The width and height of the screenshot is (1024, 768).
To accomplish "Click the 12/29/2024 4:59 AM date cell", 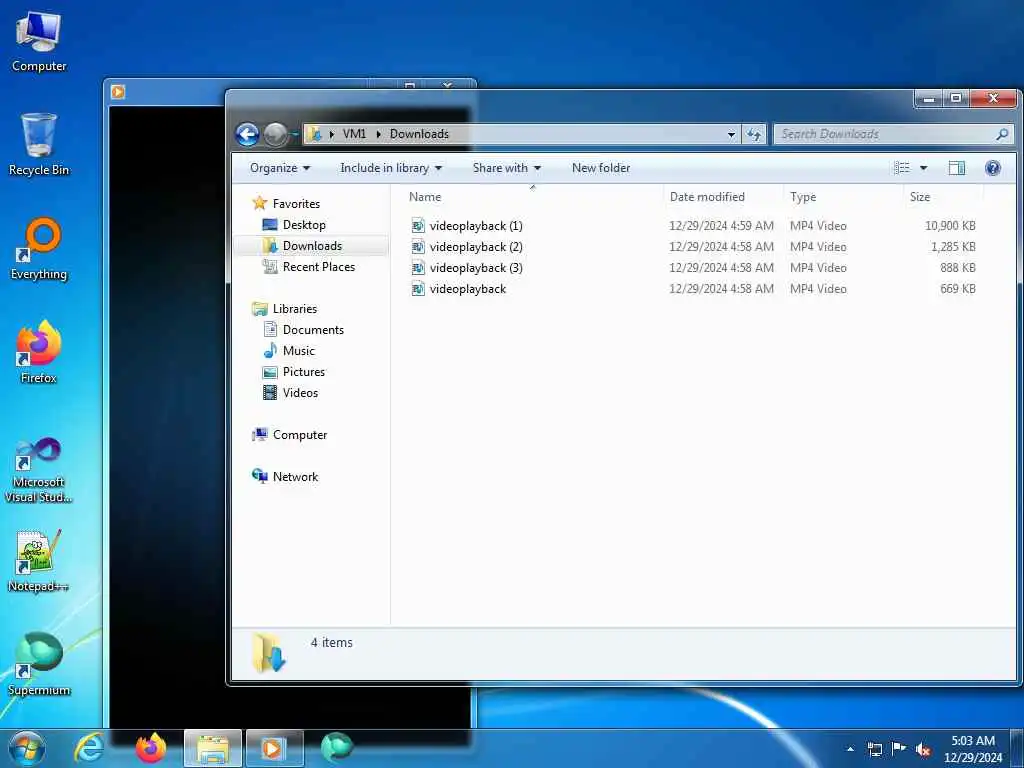I will coord(721,225).
